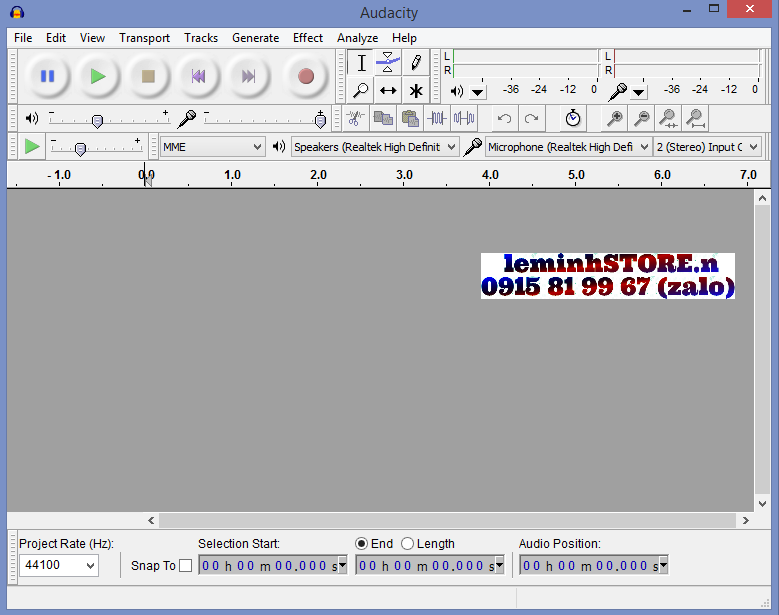Open the Sync-Lock tracks clock icon
The image size is (779, 615).
[573, 118]
